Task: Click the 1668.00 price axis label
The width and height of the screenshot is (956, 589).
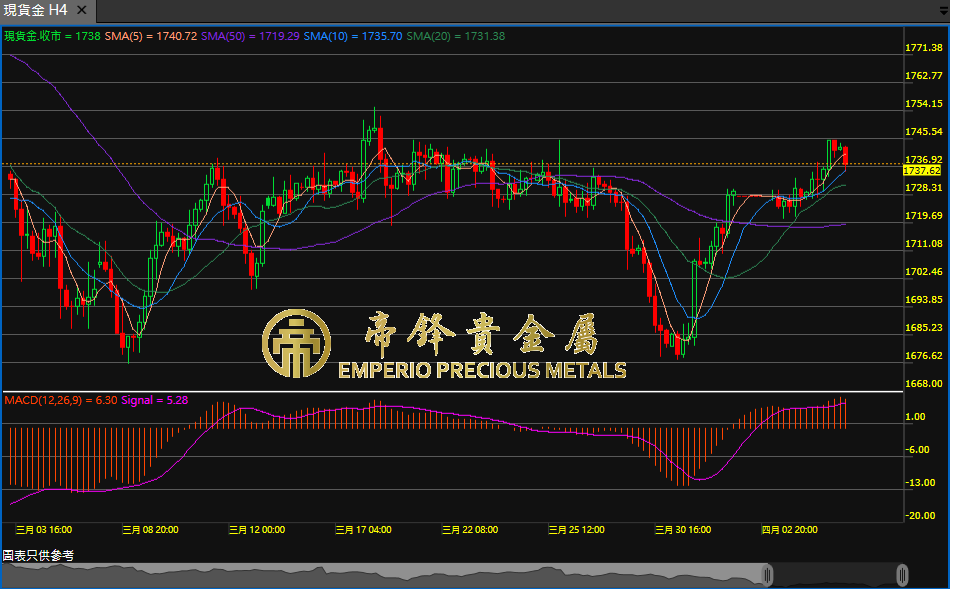Action: (x=924, y=384)
